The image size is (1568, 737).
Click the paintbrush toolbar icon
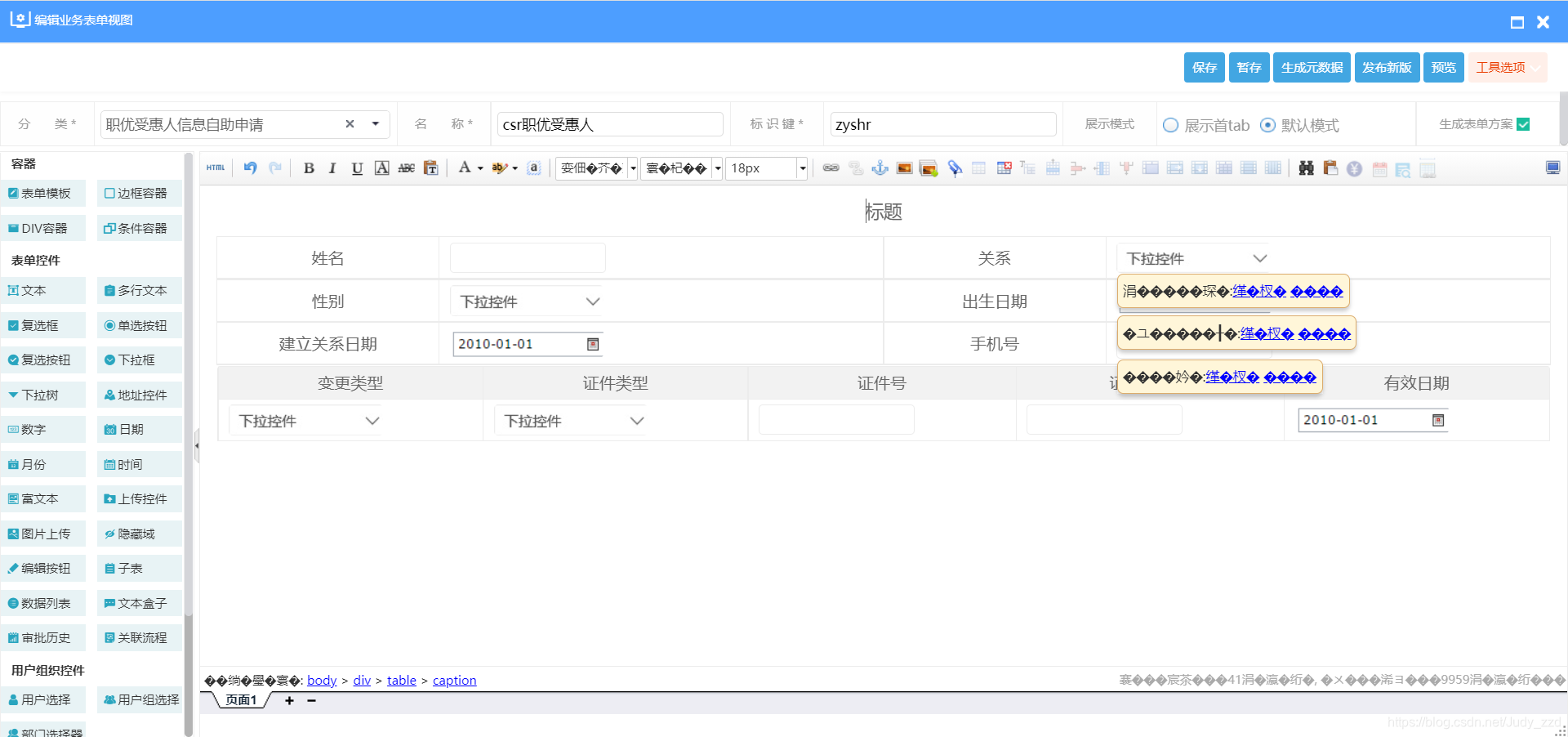pyautogui.click(x=954, y=168)
